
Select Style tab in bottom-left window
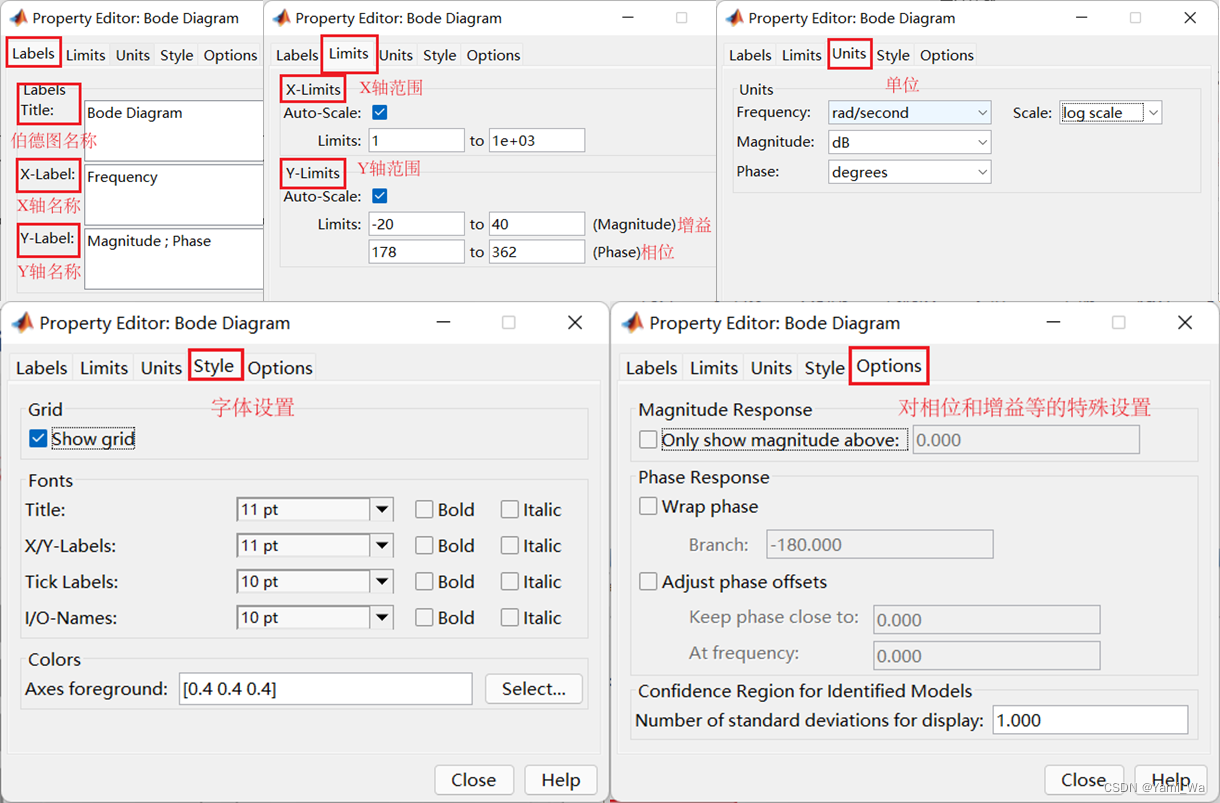[x=214, y=366]
